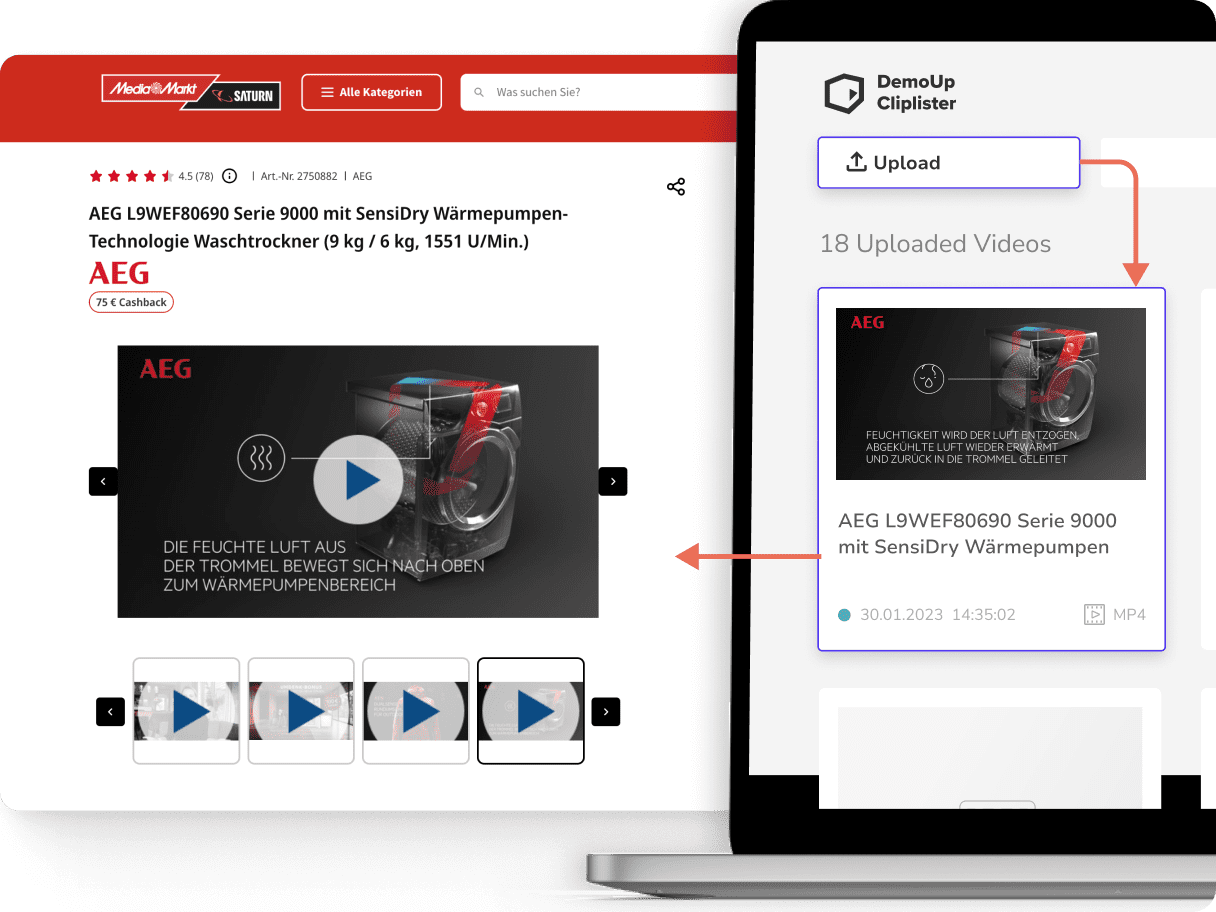
Task: Select the second video thumbnail
Action: click(301, 711)
